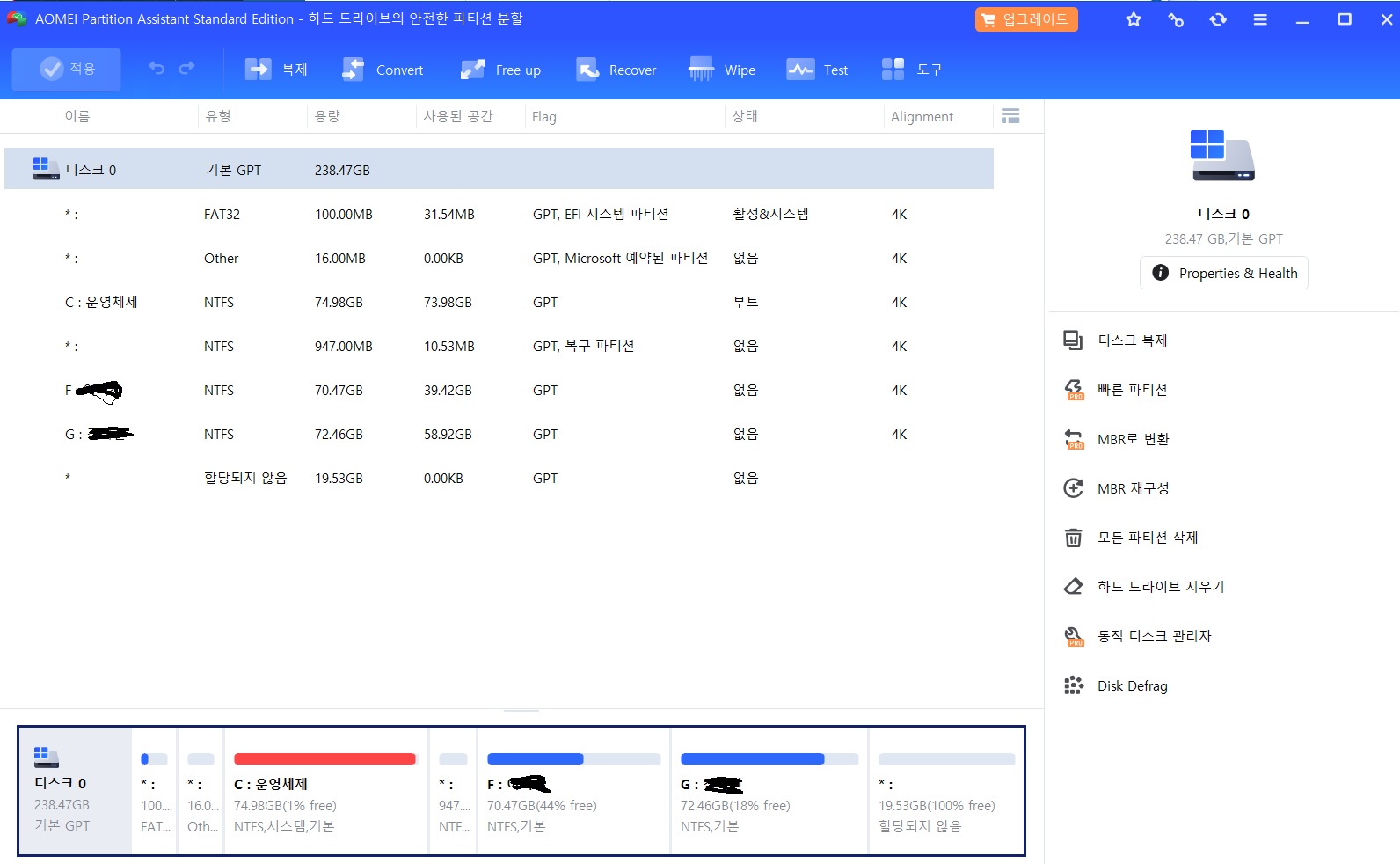Select the FAT32 EFI system partition row
The height and width of the screenshot is (864, 1400).
point(499,214)
